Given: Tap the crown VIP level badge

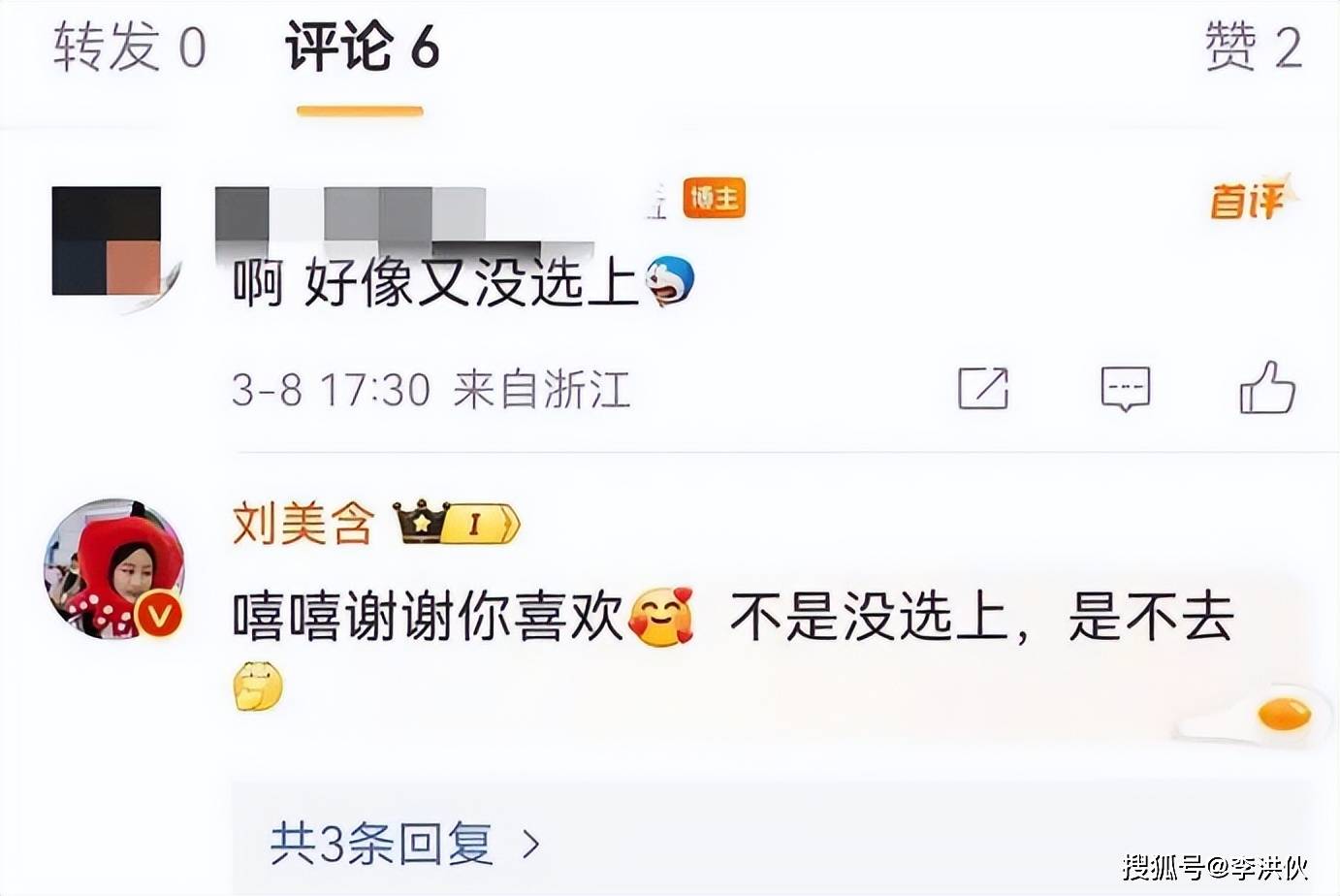Looking at the screenshot, I should coord(456,524).
